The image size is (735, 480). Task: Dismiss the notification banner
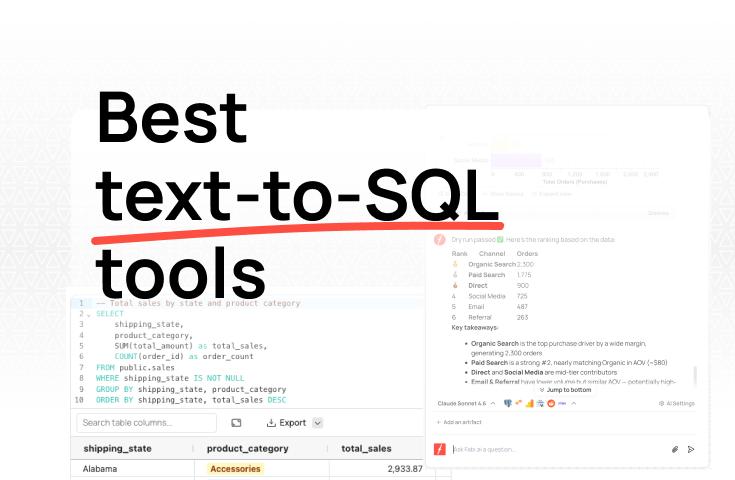click(x=658, y=213)
